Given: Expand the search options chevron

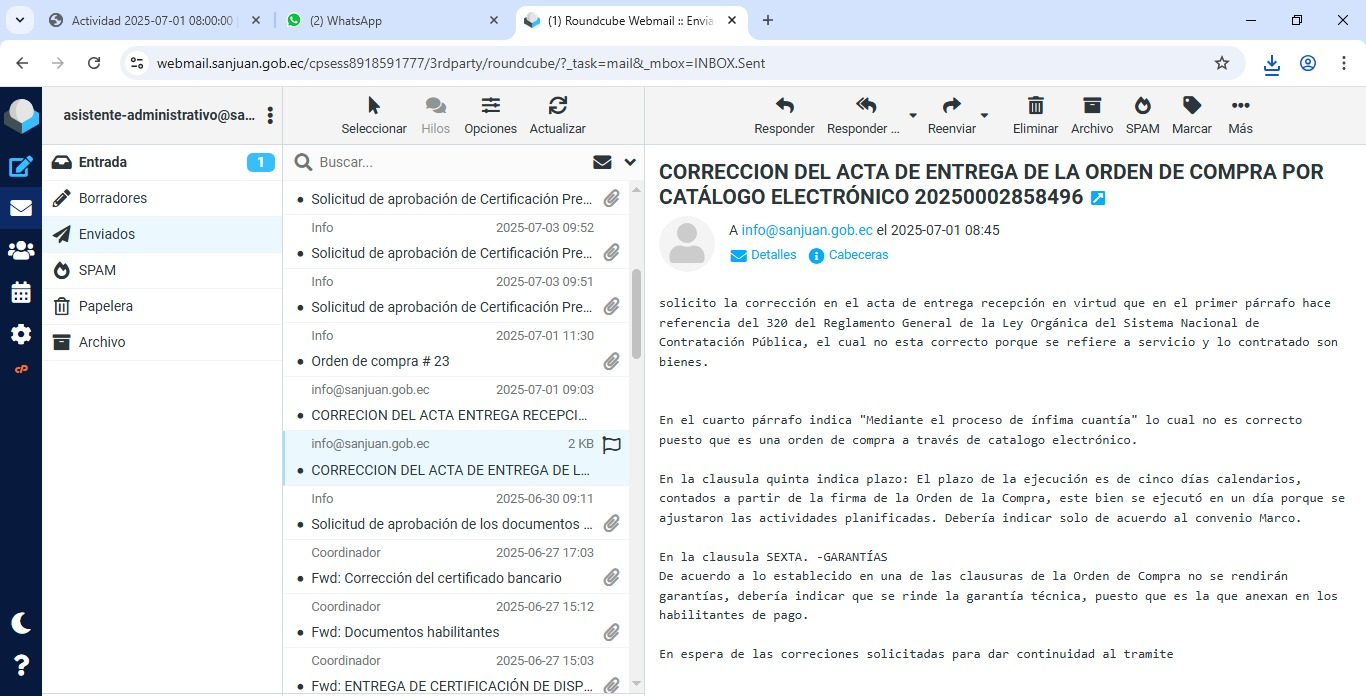Looking at the screenshot, I should pos(630,162).
